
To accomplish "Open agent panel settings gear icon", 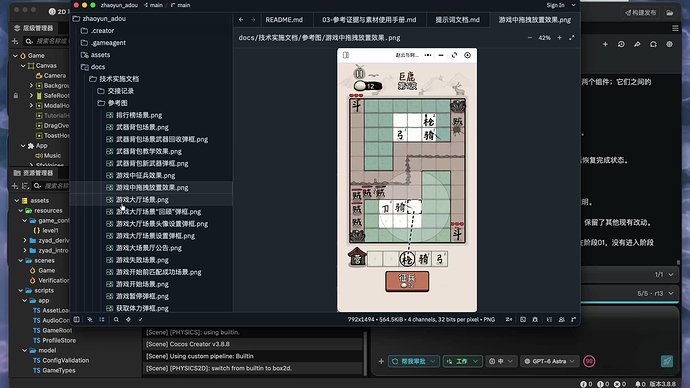I will [669, 44].
